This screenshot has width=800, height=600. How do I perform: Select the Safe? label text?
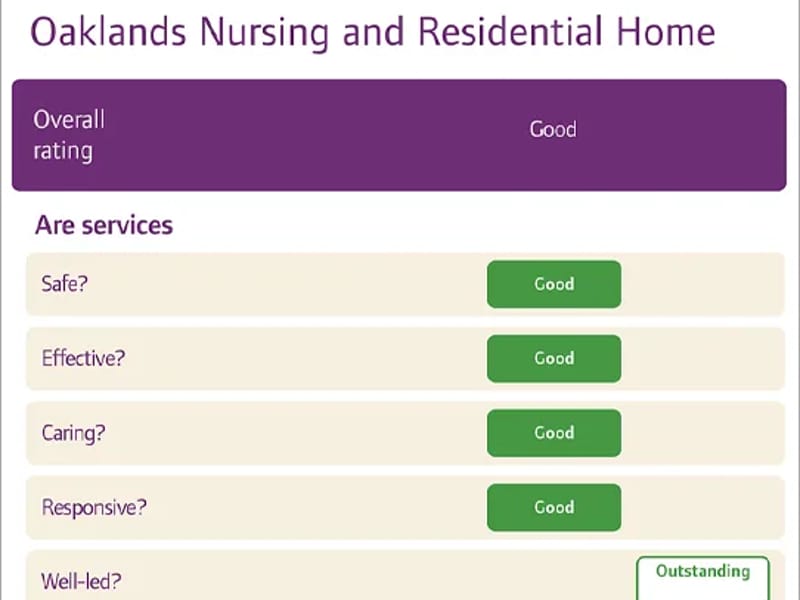[x=65, y=284]
